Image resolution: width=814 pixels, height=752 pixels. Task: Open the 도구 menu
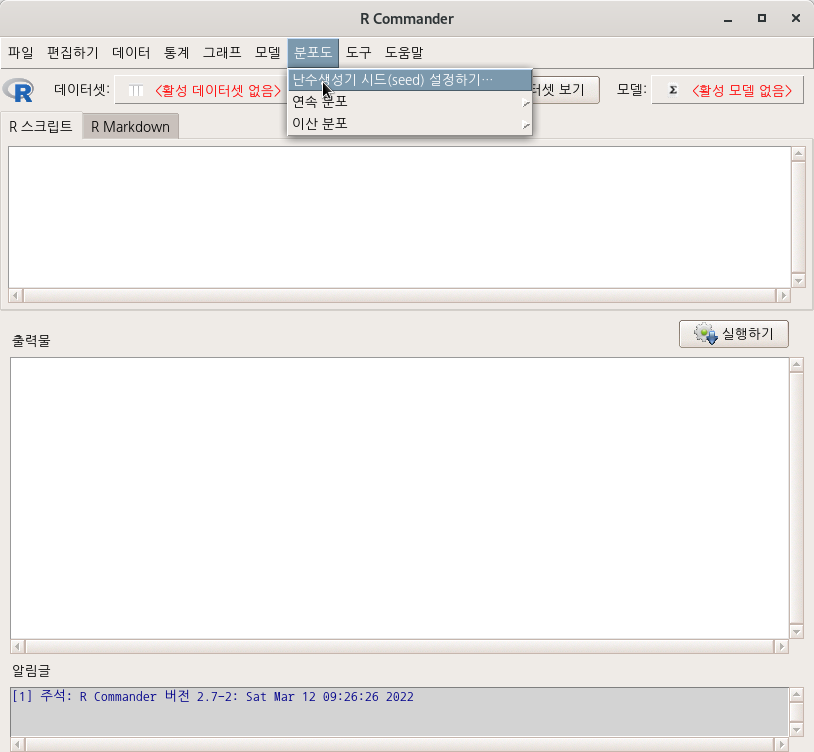tap(358, 52)
